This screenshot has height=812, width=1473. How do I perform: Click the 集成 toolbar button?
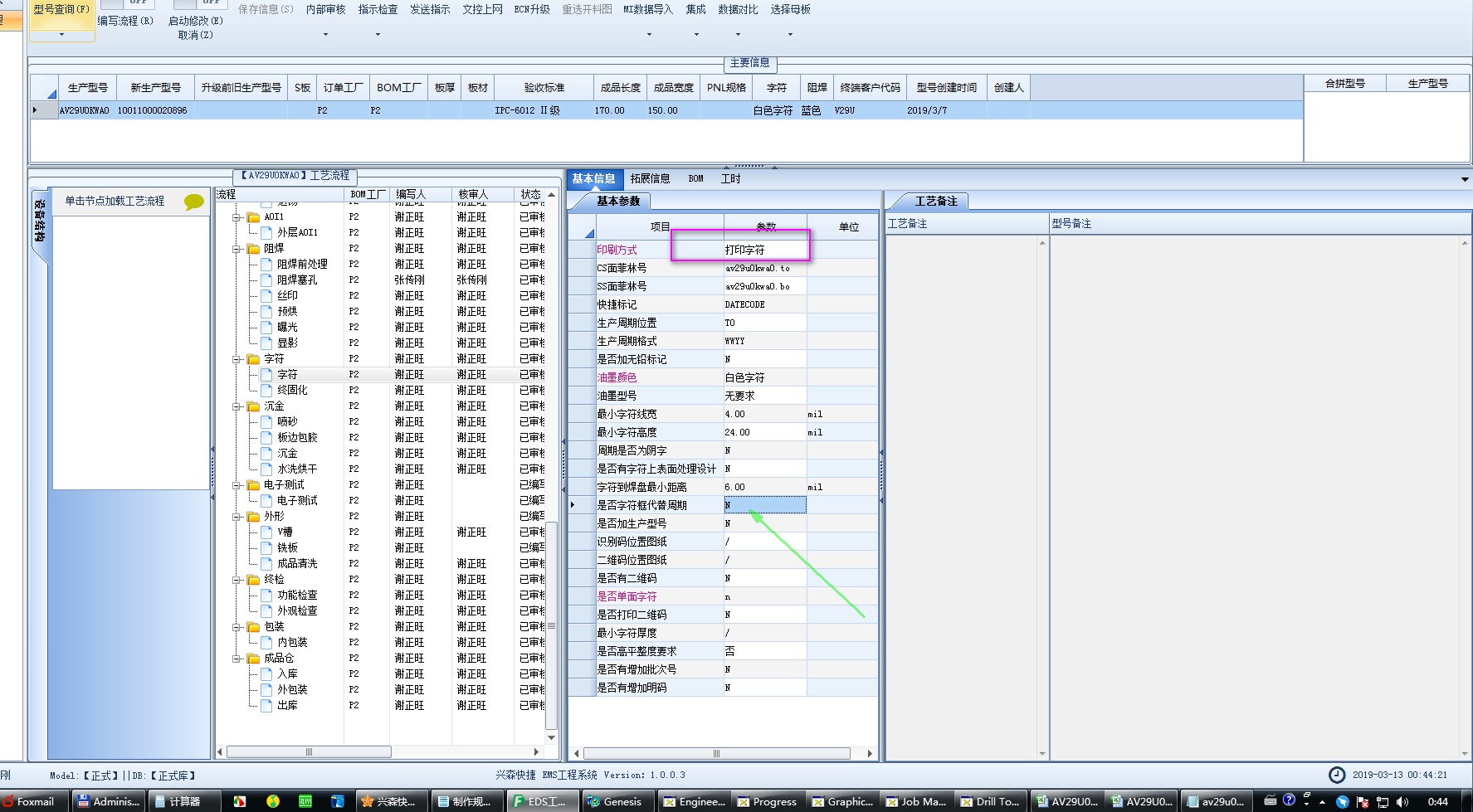click(x=695, y=9)
